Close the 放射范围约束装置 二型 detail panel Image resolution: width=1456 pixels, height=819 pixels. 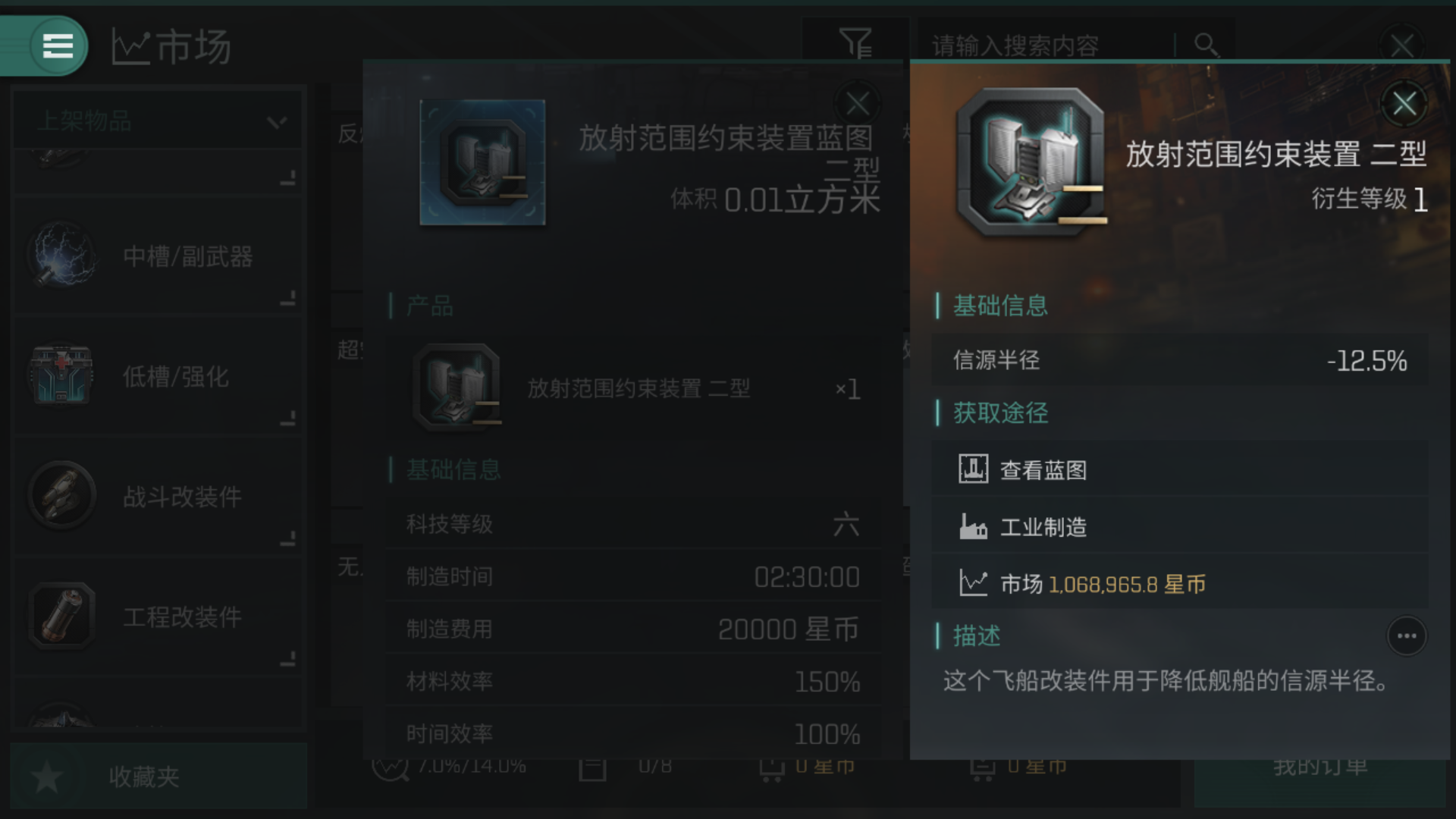point(1404,104)
